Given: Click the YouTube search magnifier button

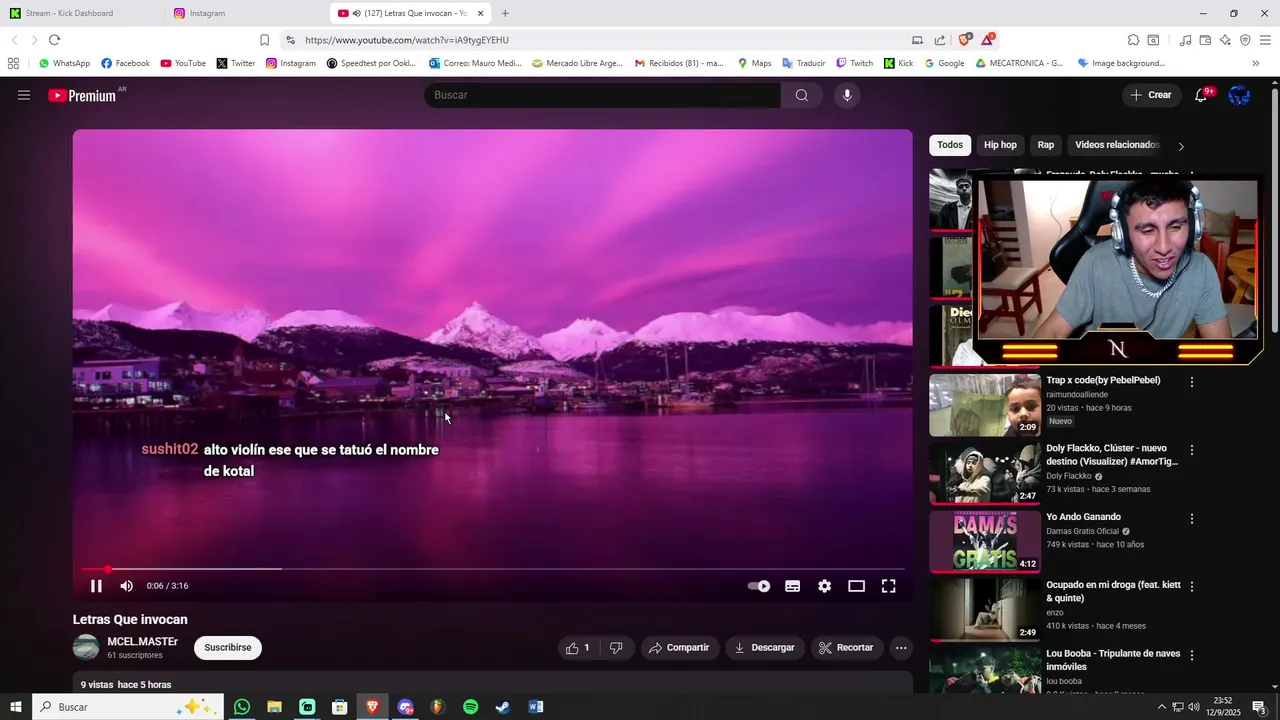Looking at the screenshot, I should (x=802, y=95).
